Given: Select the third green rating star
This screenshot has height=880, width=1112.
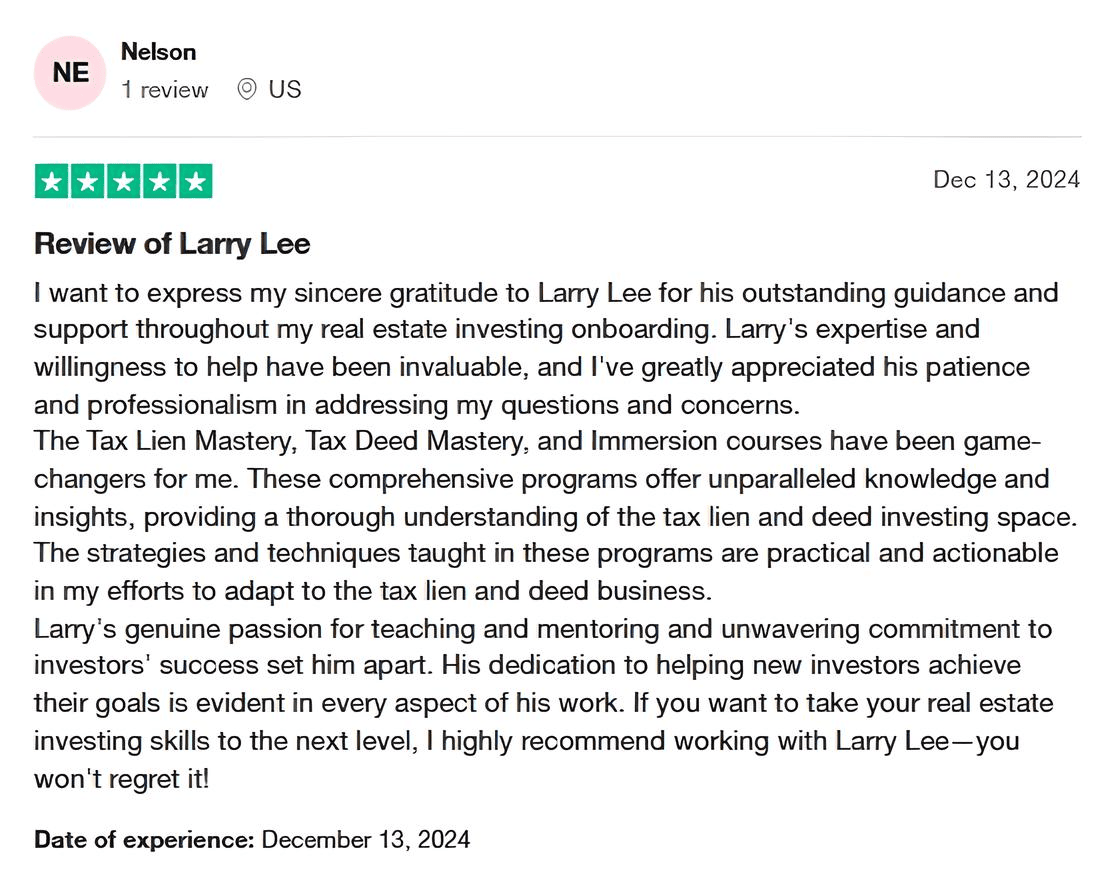Looking at the screenshot, I should (x=124, y=181).
